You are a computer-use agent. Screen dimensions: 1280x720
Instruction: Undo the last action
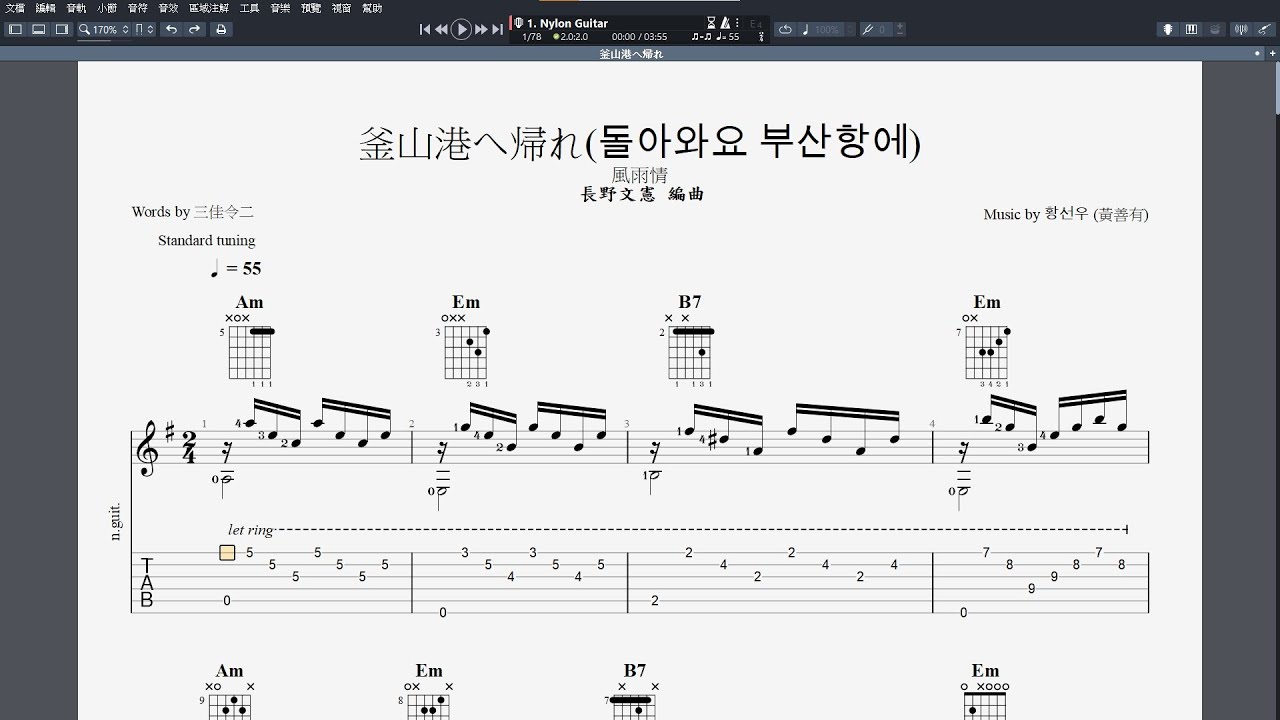coord(171,29)
